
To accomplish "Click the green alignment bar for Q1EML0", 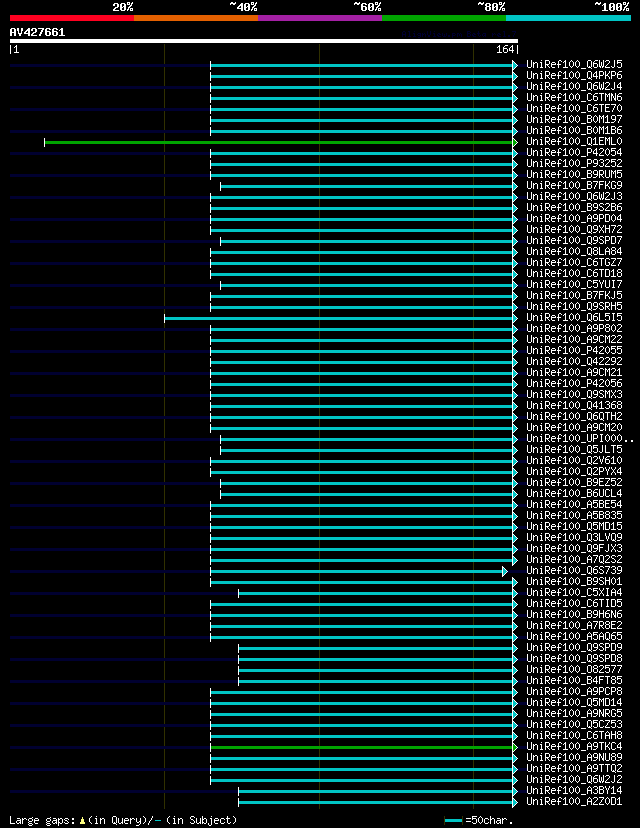I will click(281, 142).
